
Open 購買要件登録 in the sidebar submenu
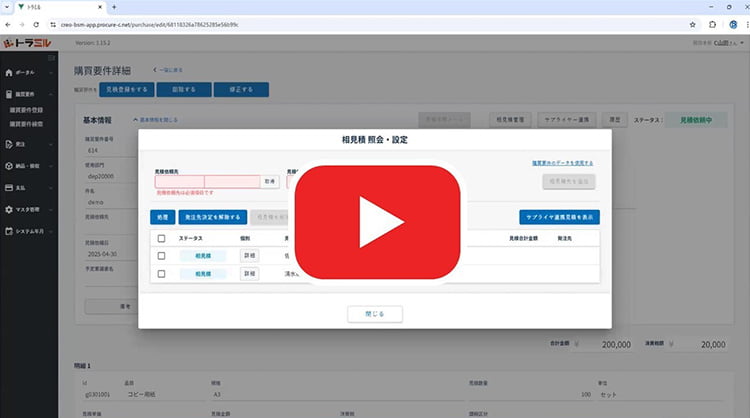click(26, 110)
